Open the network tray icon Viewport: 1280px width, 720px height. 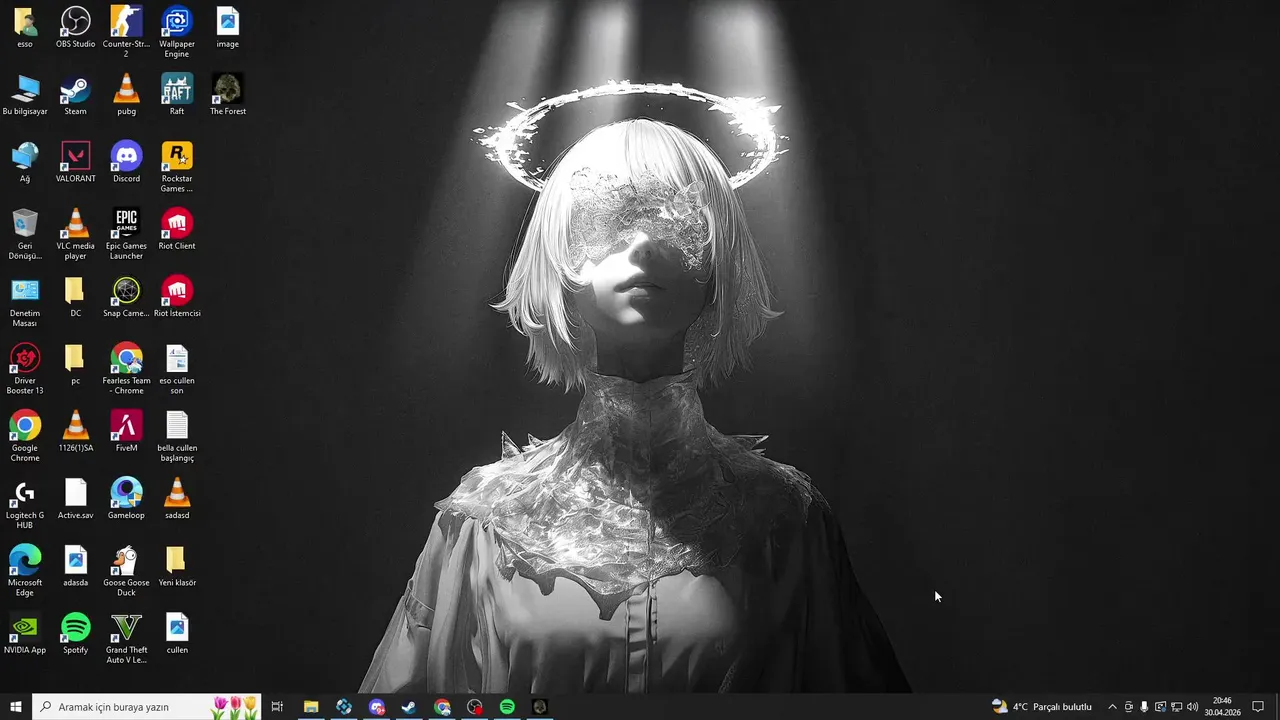[1176, 707]
